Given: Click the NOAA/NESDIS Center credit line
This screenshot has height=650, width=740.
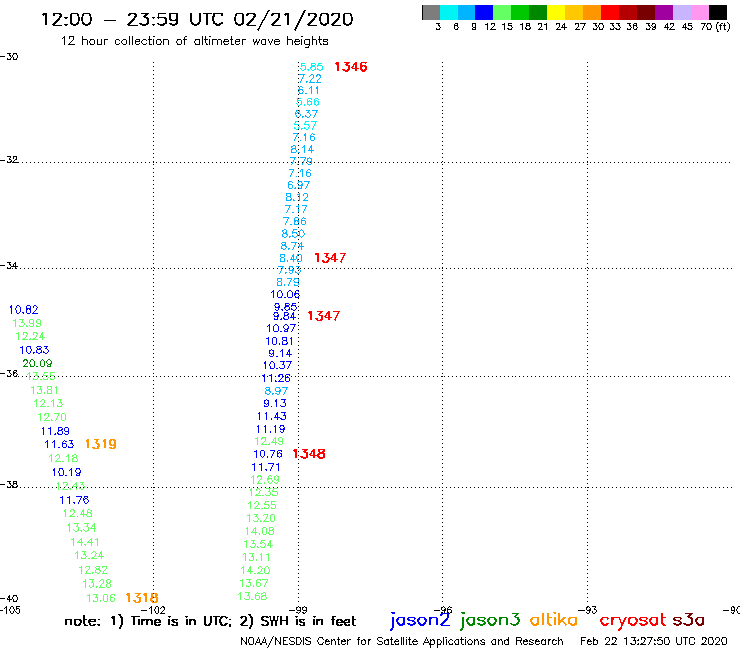Looking at the screenshot, I should pyautogui.click(x=402, y=641).
